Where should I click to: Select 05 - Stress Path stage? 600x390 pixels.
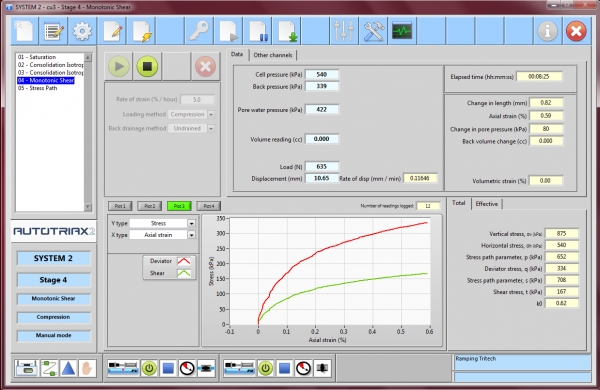coord(38,88)
